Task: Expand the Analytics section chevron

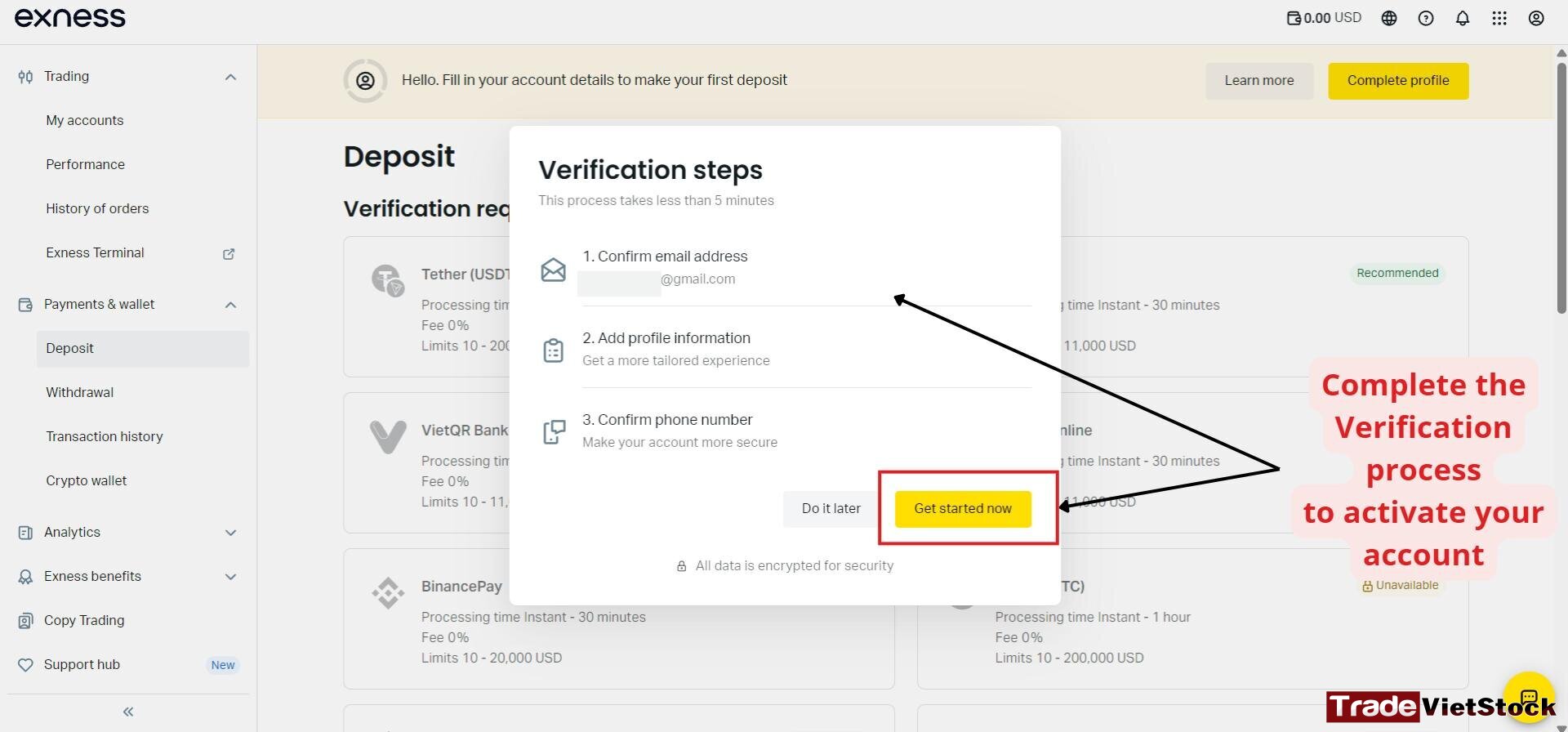Action: [x=230, y=533]
